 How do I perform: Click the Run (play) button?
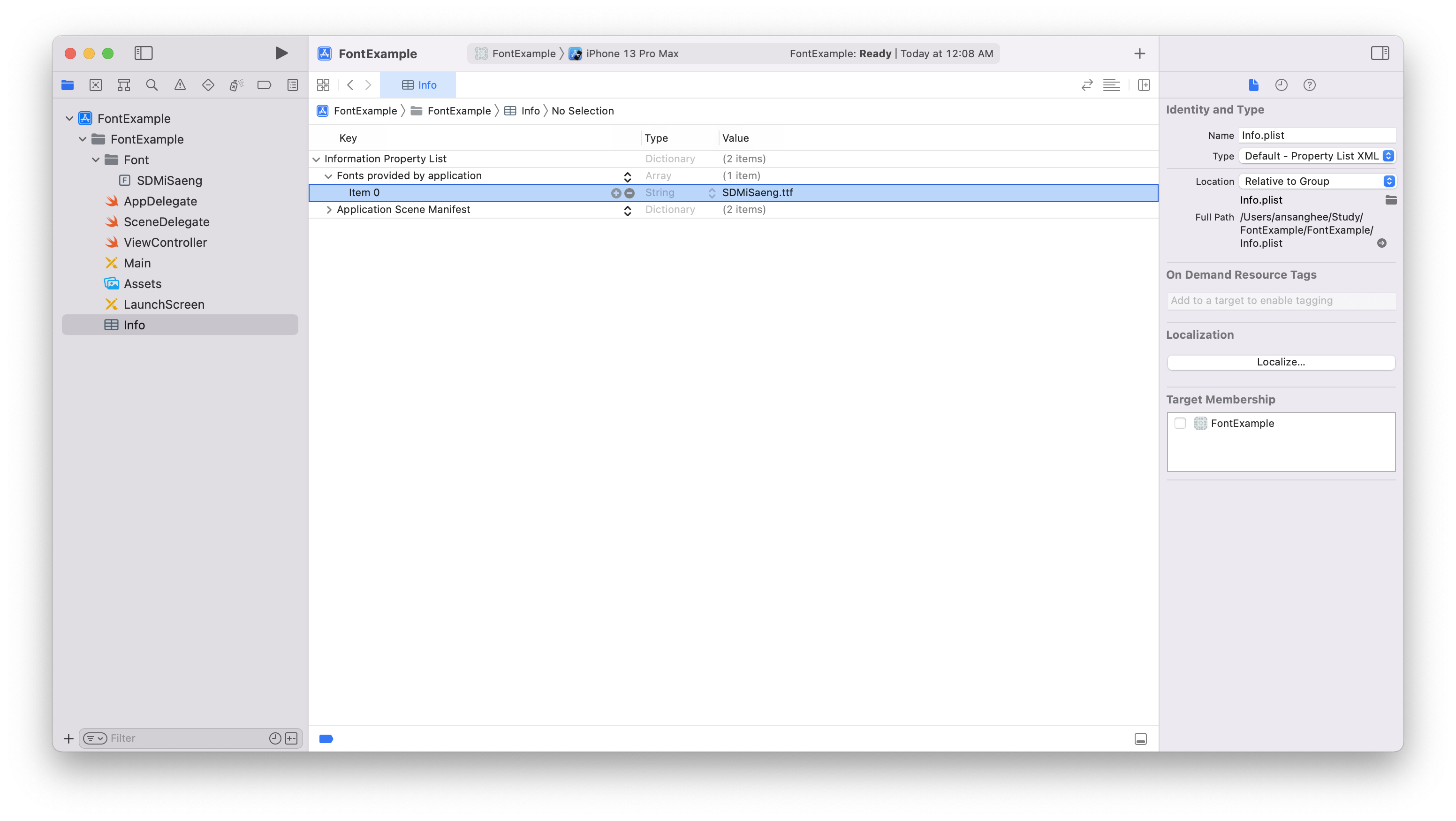point(281,53)
